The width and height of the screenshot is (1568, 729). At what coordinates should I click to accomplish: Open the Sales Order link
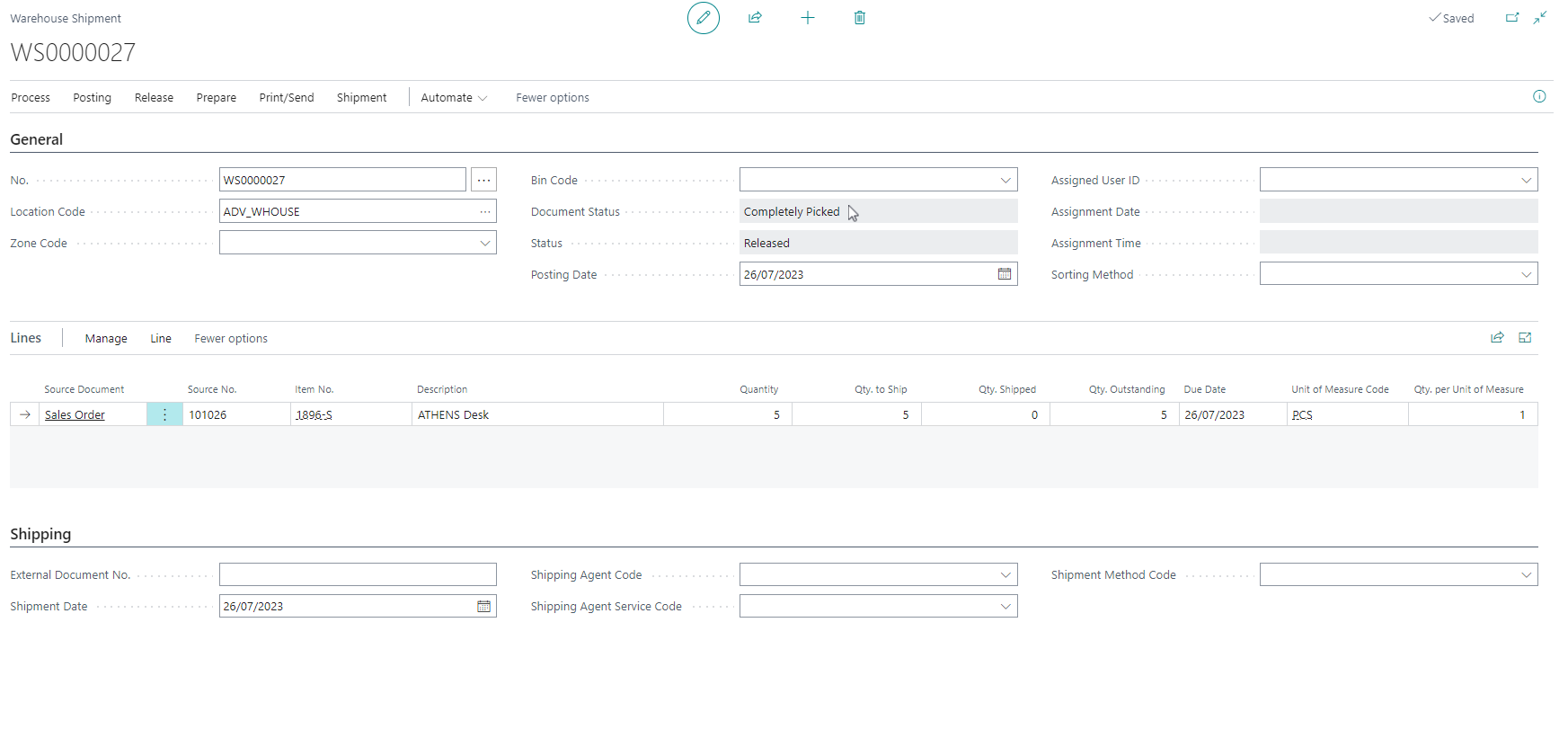[x=75, y=414]
